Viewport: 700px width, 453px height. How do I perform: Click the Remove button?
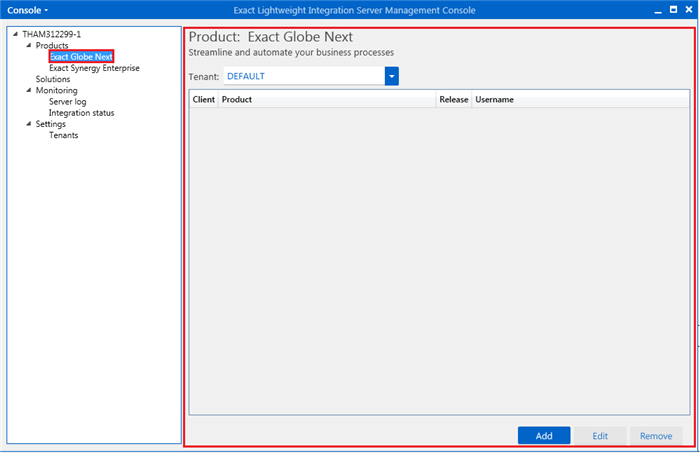(656, 436)
